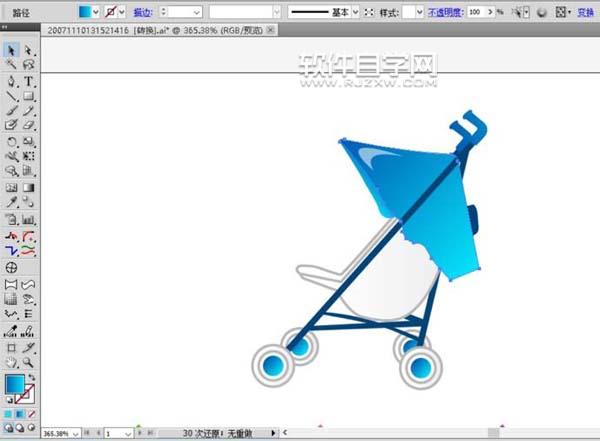Select the Type (T) tool
Viewport: 600px width, 441px height.
point(28,81)
